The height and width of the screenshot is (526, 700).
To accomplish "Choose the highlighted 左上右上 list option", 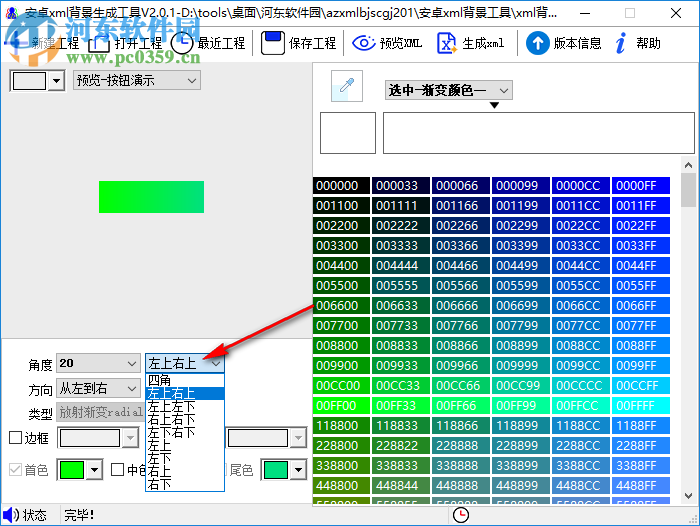I will coord(185,393).
